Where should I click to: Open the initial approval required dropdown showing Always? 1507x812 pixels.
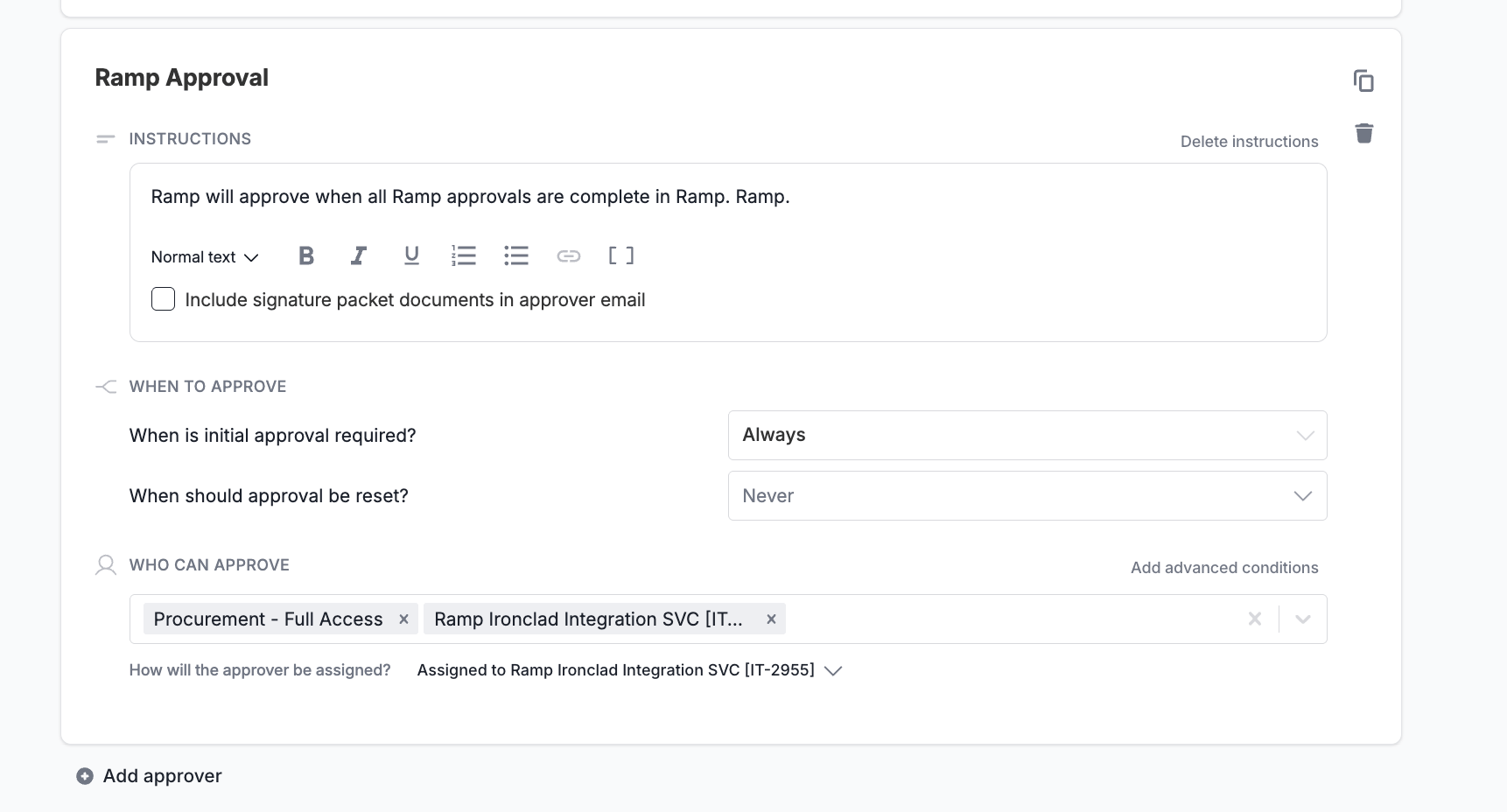click(1027, 435)
